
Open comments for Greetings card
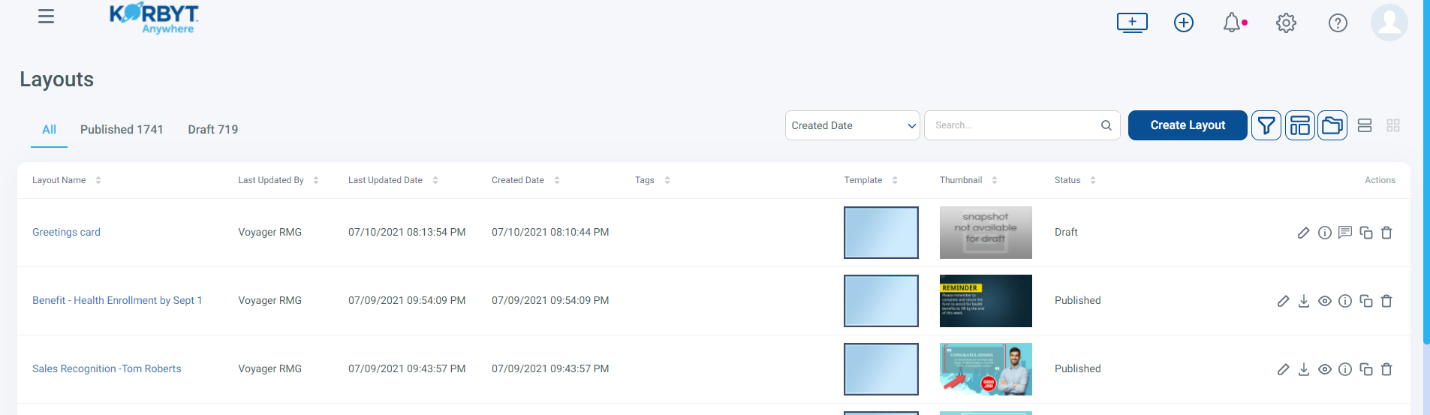(x=1345, y=232)
